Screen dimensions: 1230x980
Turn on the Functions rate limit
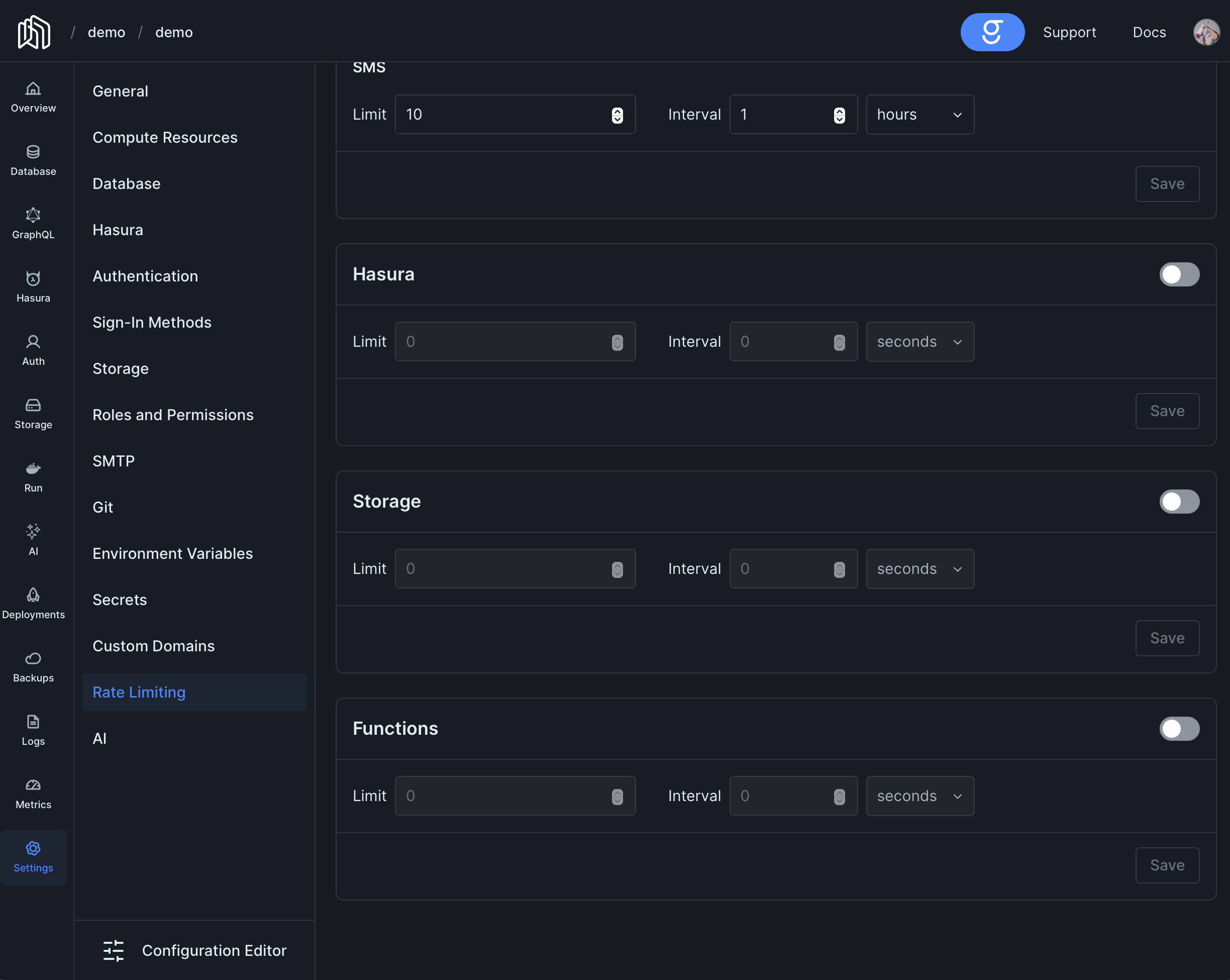[x=1179, y=729]
